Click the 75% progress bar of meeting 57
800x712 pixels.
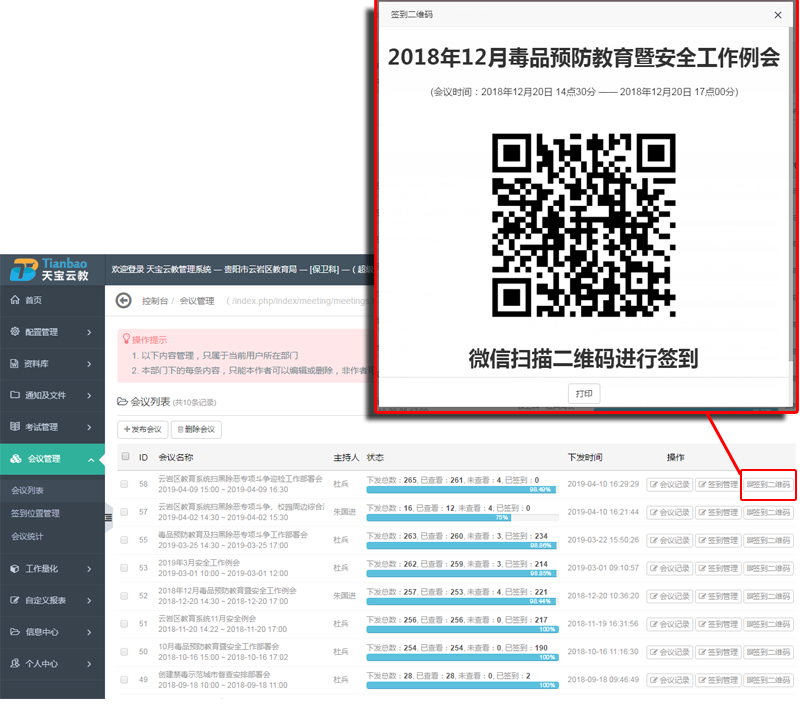(x=439, y=518)
